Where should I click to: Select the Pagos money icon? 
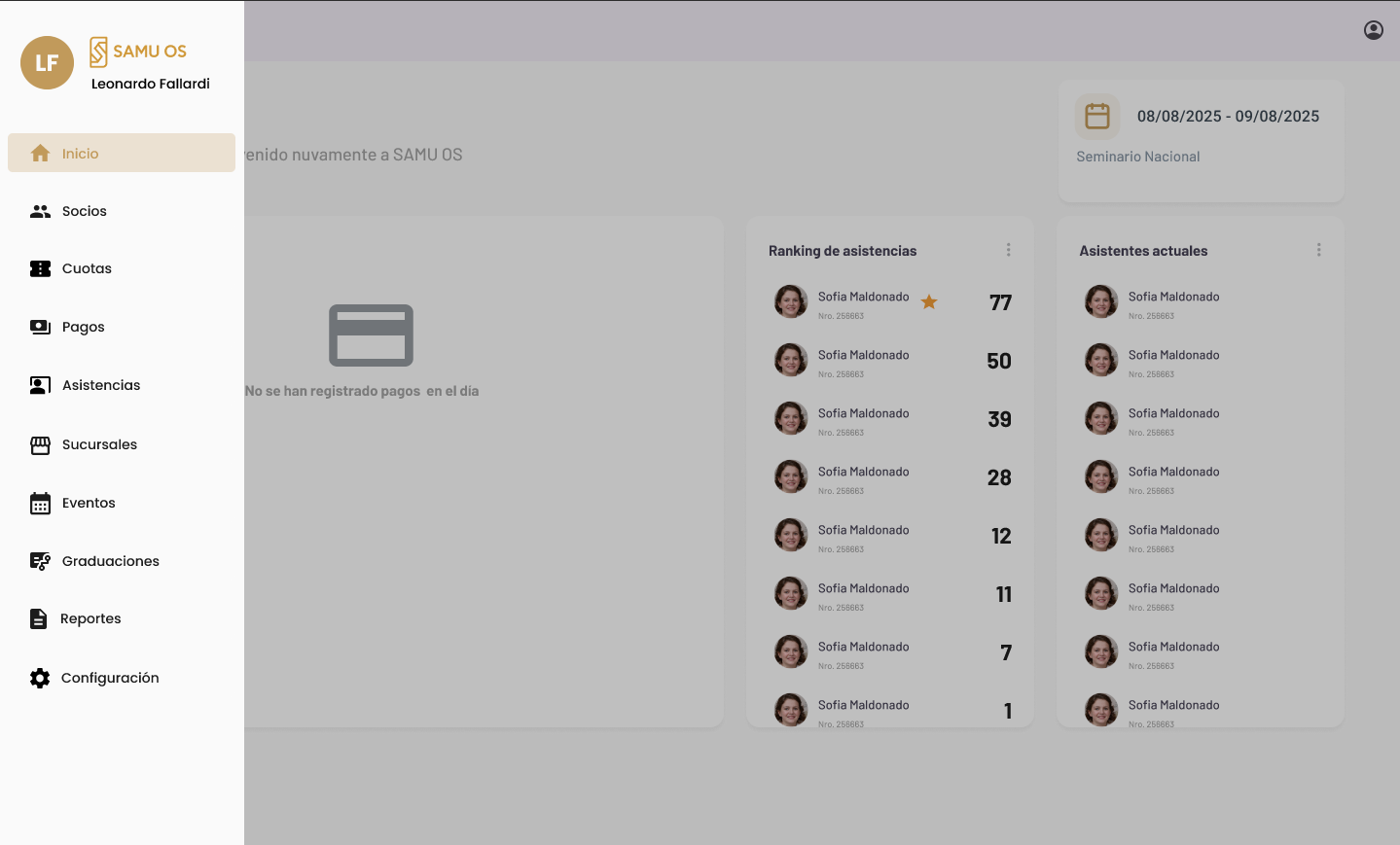click(40, 327)
